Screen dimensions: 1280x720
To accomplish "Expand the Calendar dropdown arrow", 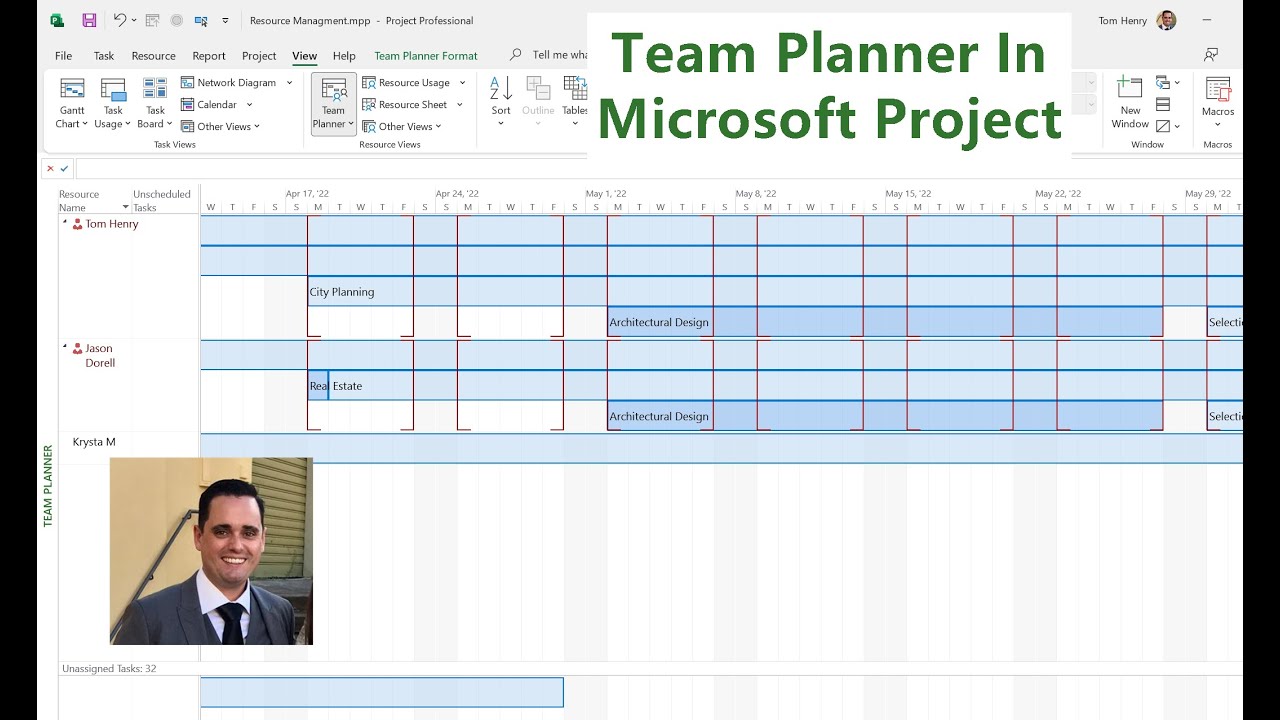I will 249,105.
